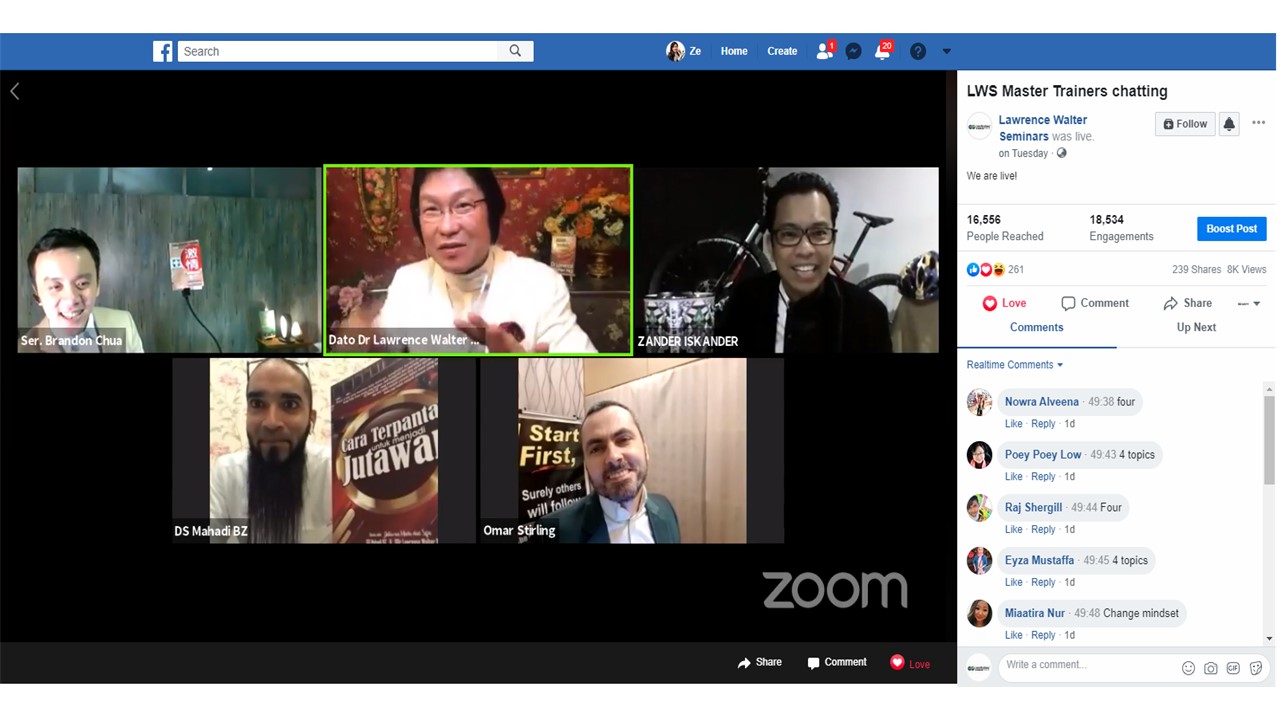Open the Create menu item

tap(782, 51)
